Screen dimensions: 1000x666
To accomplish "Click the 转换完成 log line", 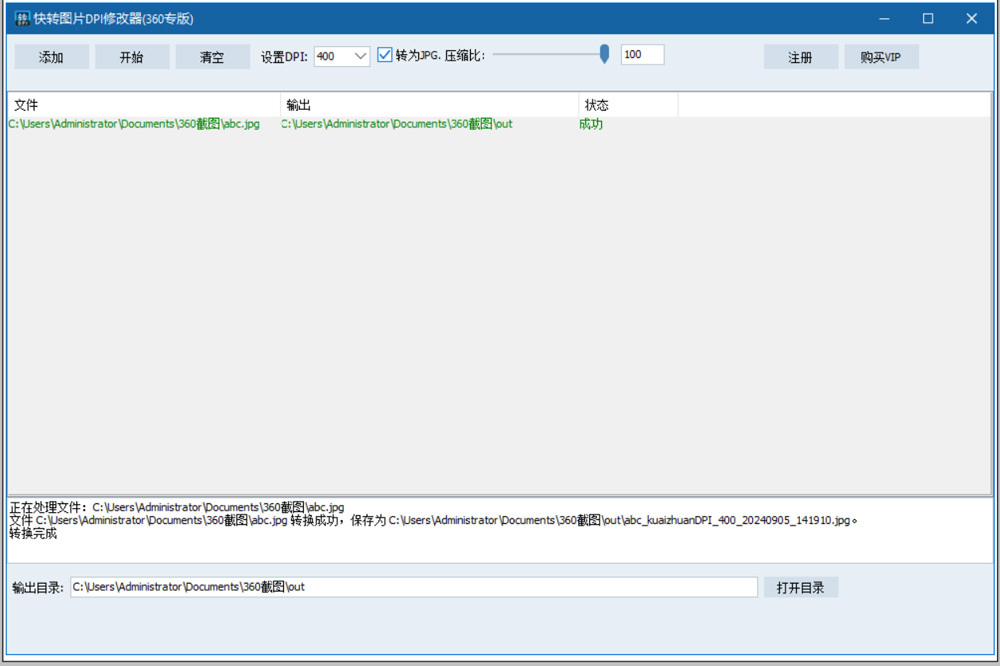I will pos(33,534).
